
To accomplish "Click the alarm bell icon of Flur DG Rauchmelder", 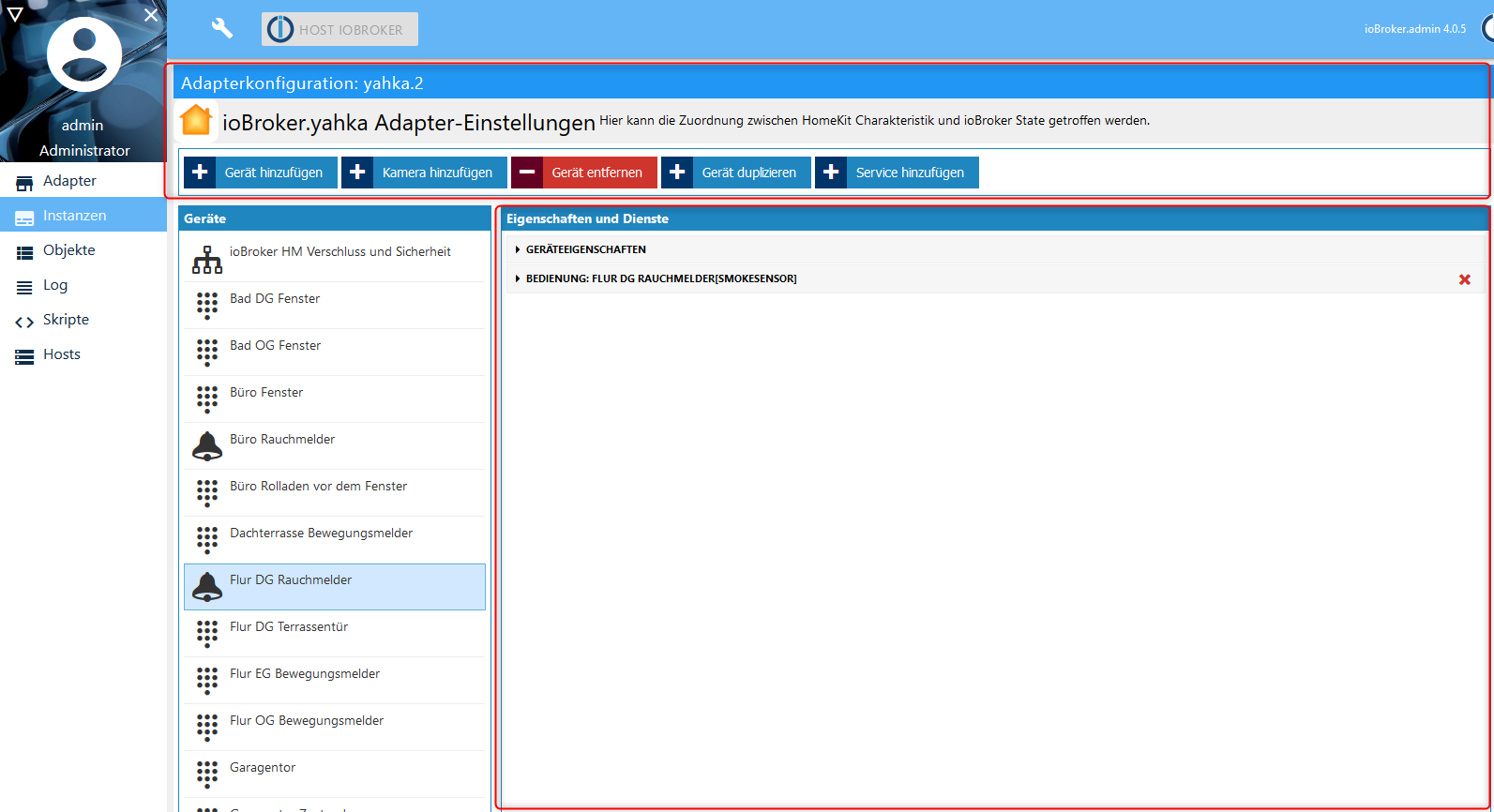I will (207, 587).
